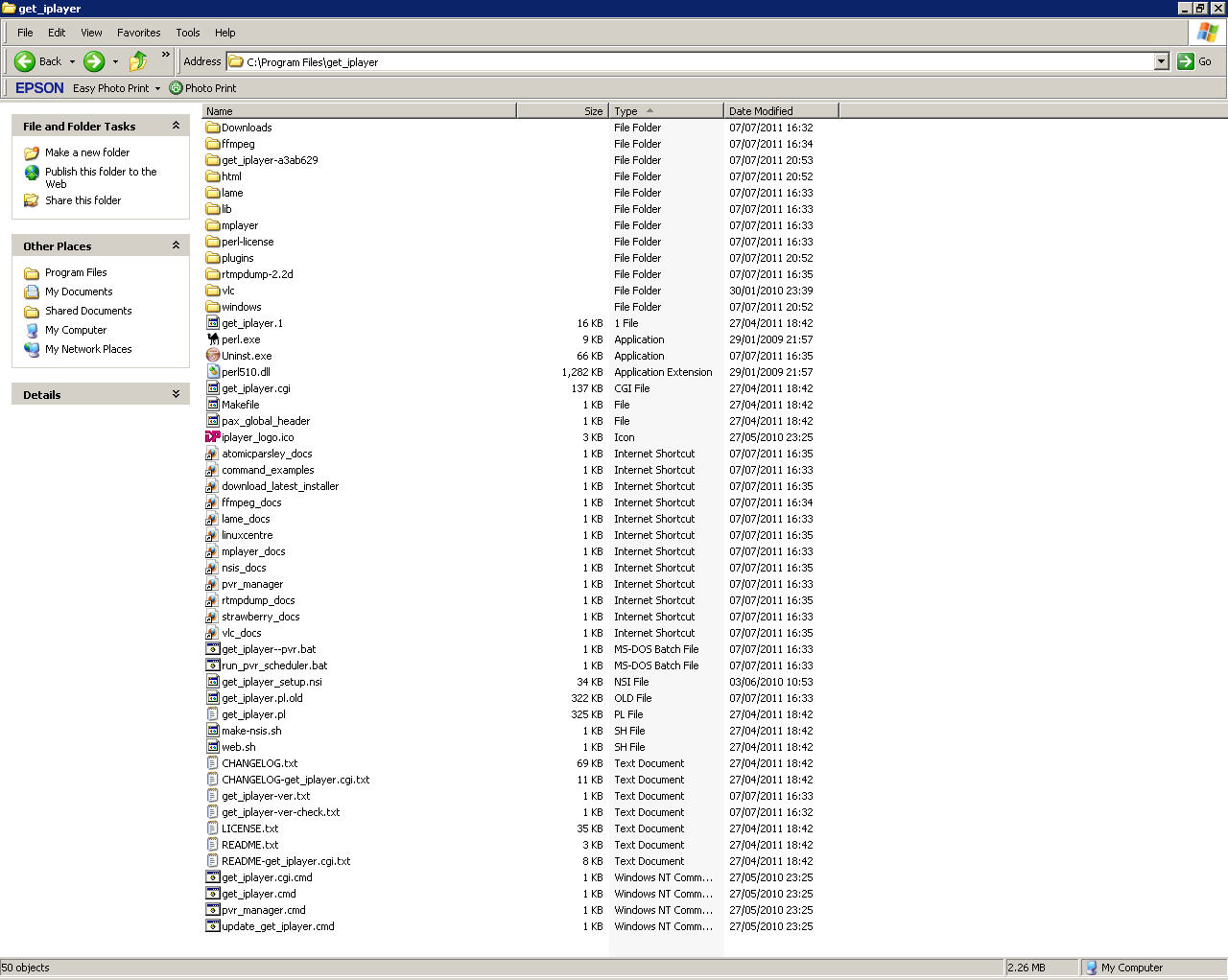This screenshot has width=1228, height=980.
Task: Open the Favorites menu
Action: point(138,33)
